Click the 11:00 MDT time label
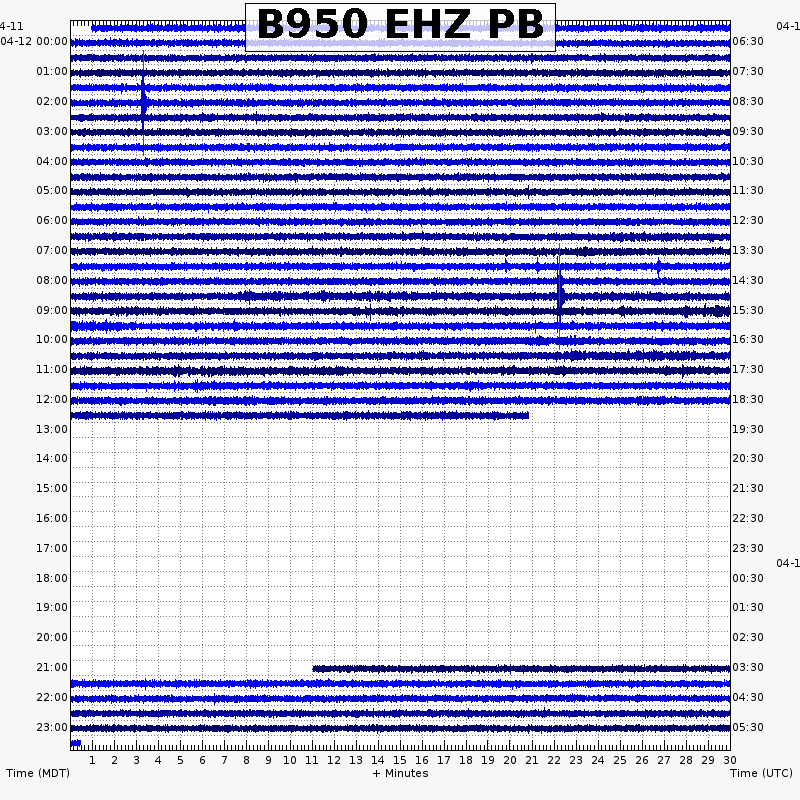Screen dimensions: 800x800 tap(52, 370)
